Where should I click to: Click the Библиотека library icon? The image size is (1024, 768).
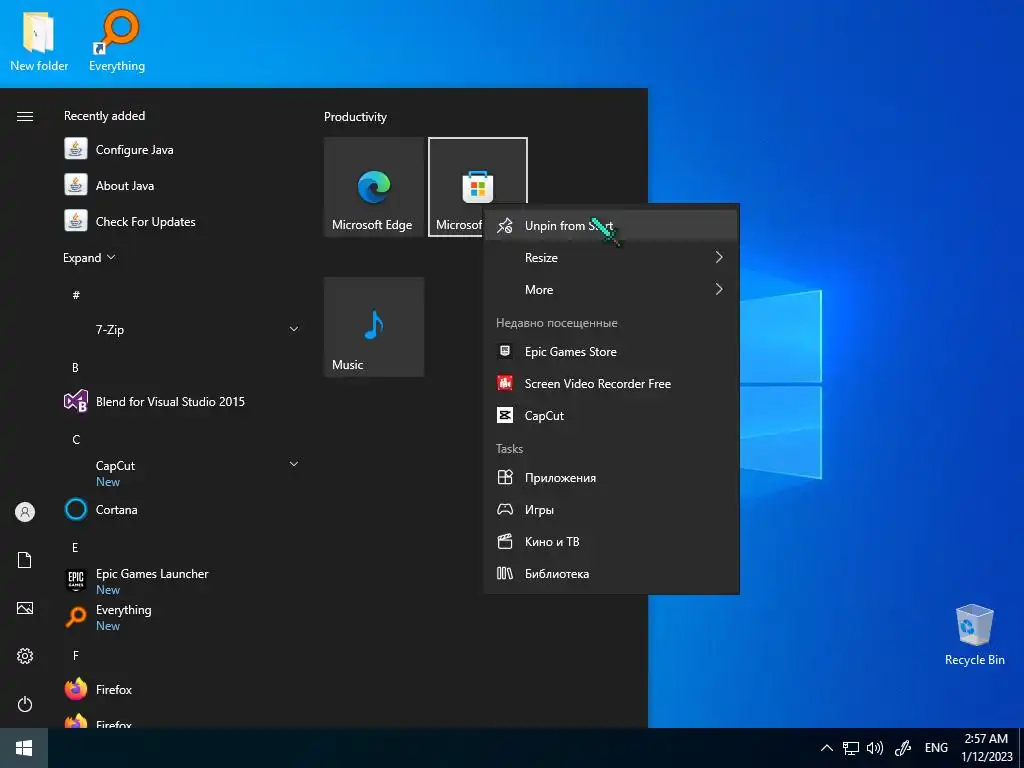[505, 573]
